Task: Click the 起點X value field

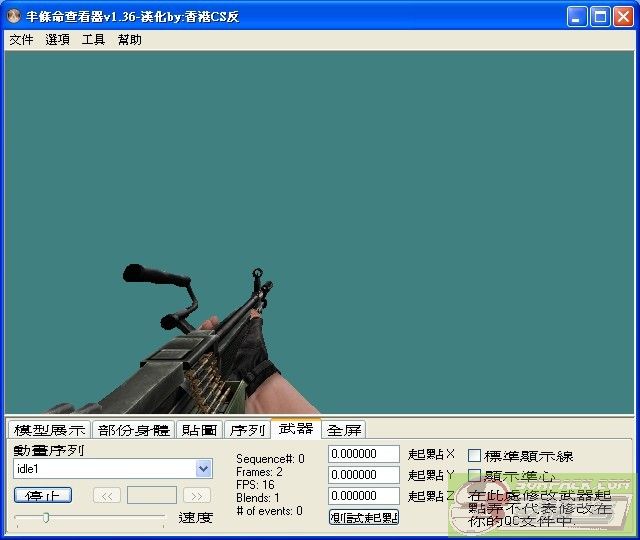Action: coord(363,454)
